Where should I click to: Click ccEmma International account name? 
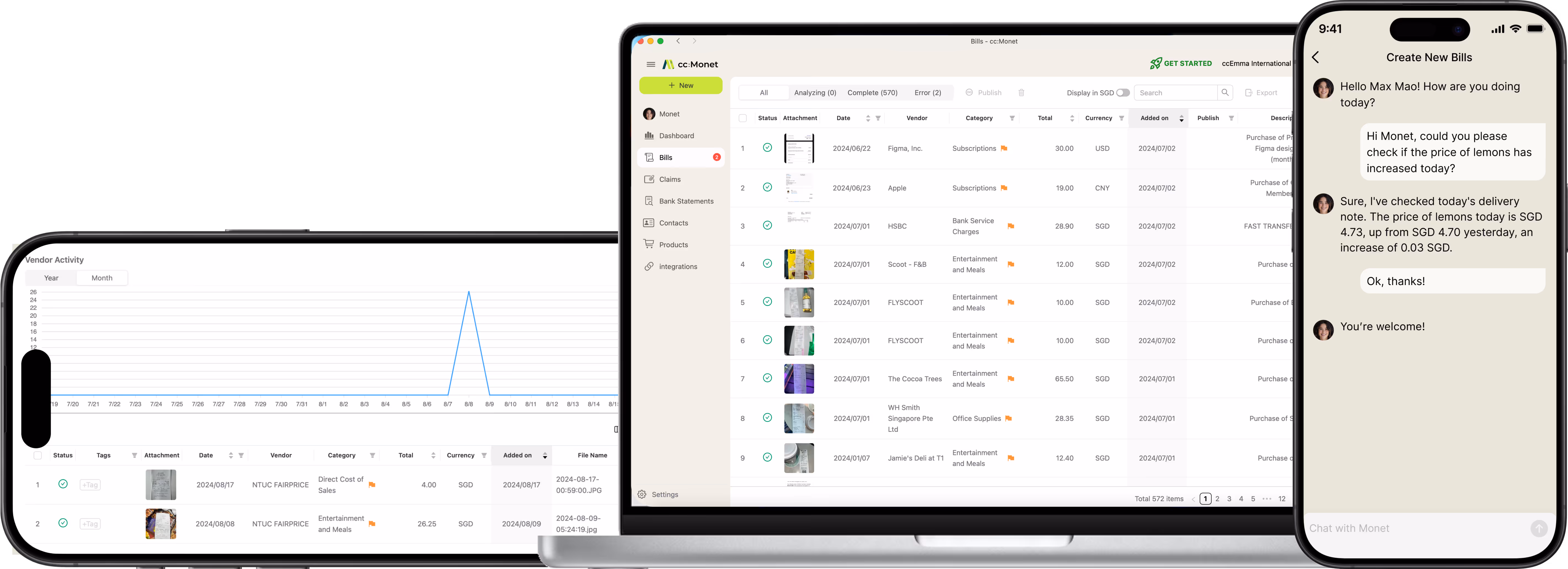pos(1256,63)
